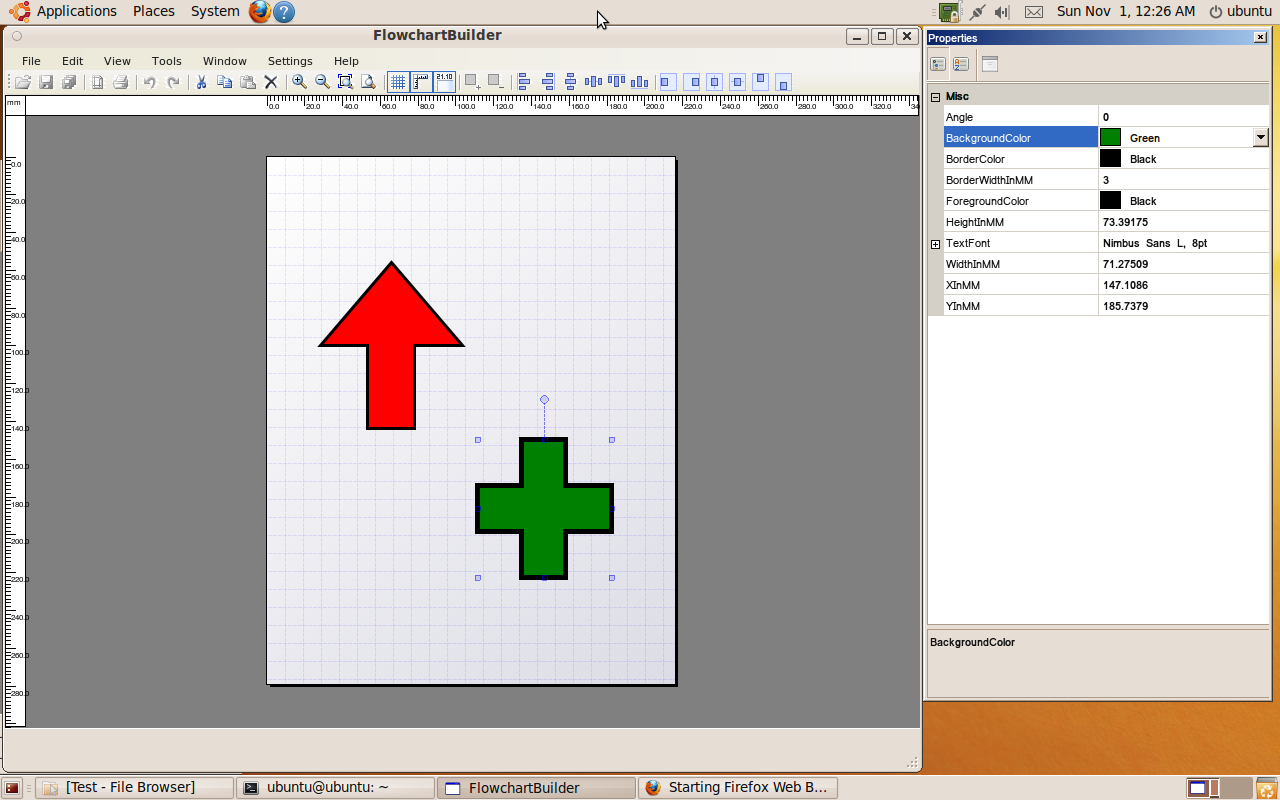Image resolution: width=1280 pixels, height=800 pixels.
Task: Open the Help menu
Action: (346, 61)
